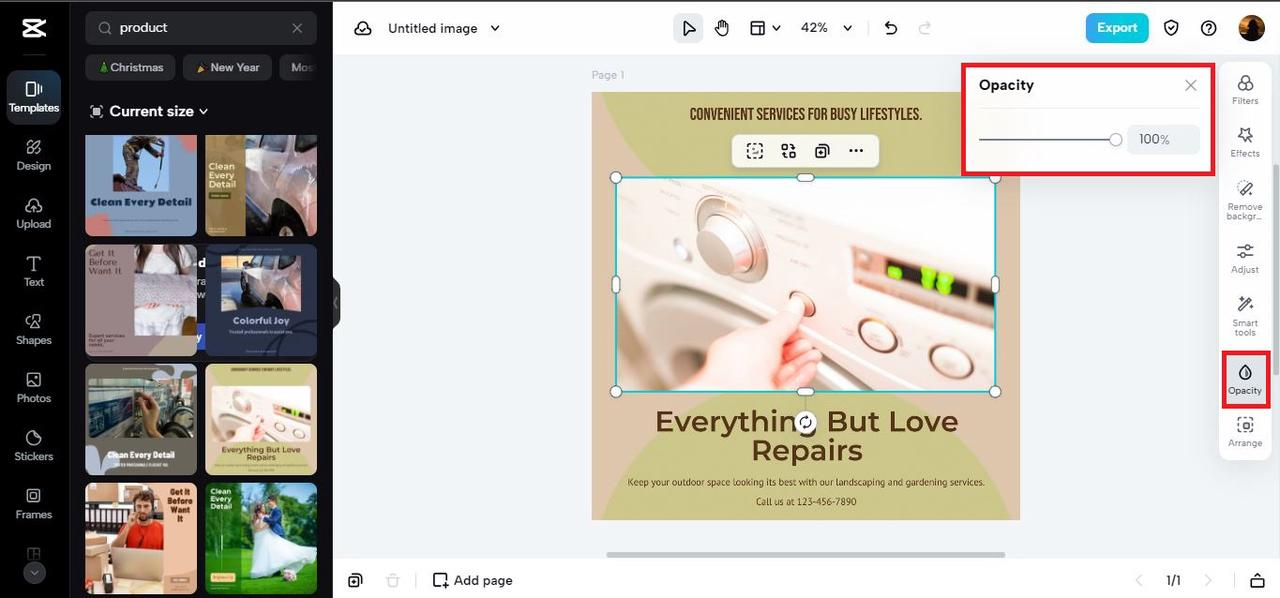Select the Everything But Love Repairs heading
Image resolution: width=1280 pixels, height=598 pixels.
point(807,436)
